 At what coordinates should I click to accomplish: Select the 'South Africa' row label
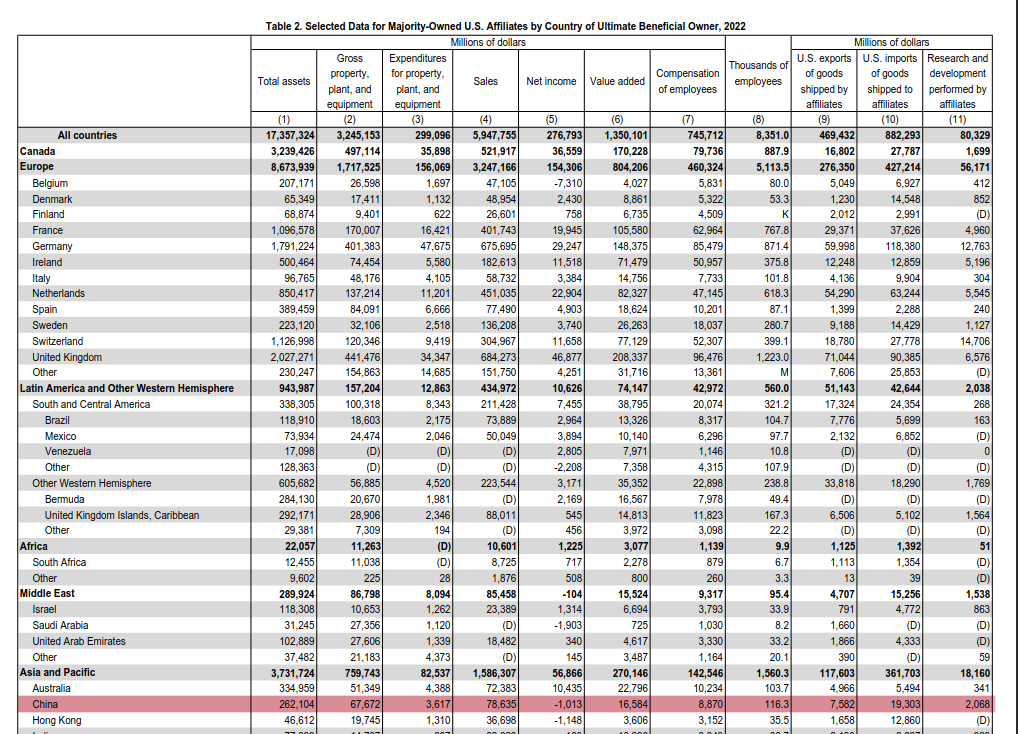pos(59,563)
